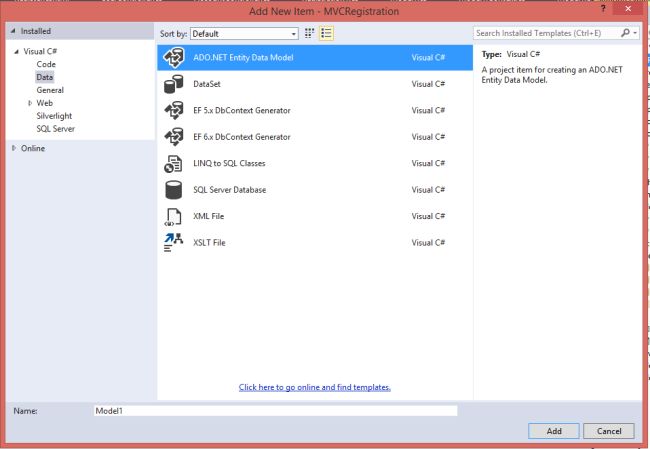Close the Add New Item dialog

click(628, 8)
